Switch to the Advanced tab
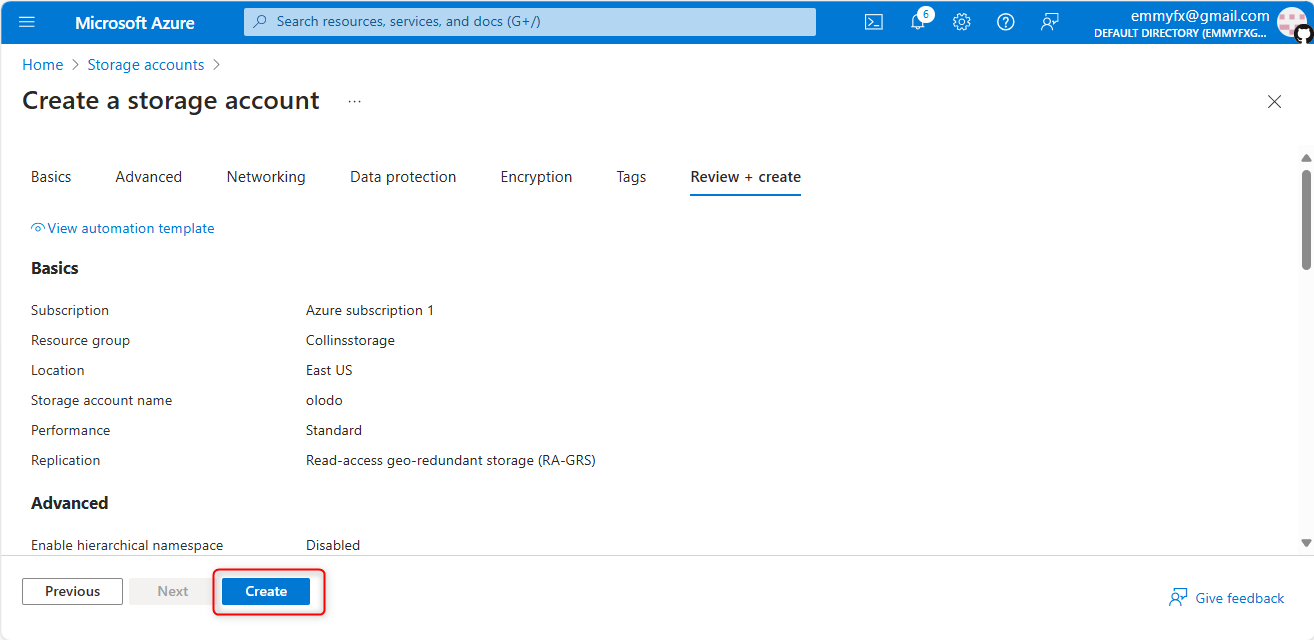Image resolution: width=1314 pixels, height=640 pixels. [149, 177]
